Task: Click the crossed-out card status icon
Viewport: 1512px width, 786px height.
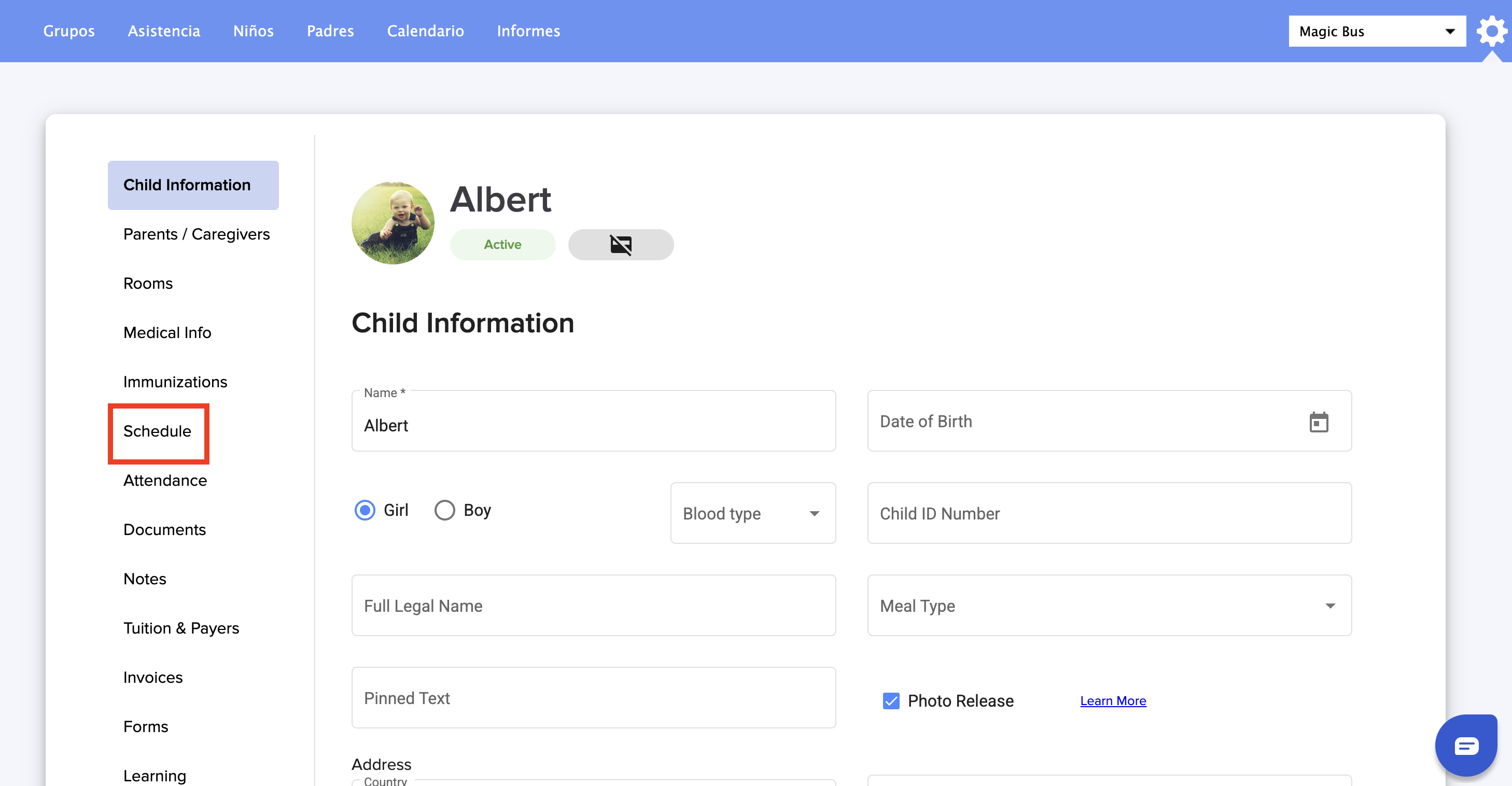Action: (621, 245)
